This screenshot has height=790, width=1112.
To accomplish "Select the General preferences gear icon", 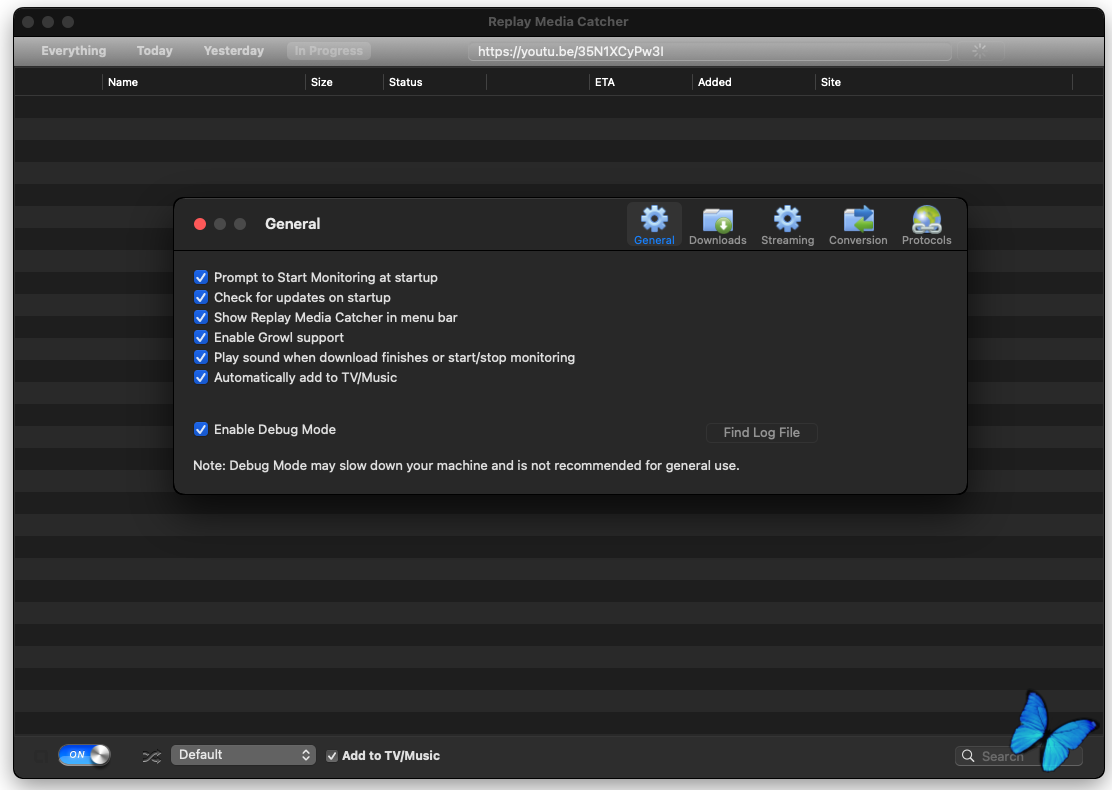I will tap(654, 221).
